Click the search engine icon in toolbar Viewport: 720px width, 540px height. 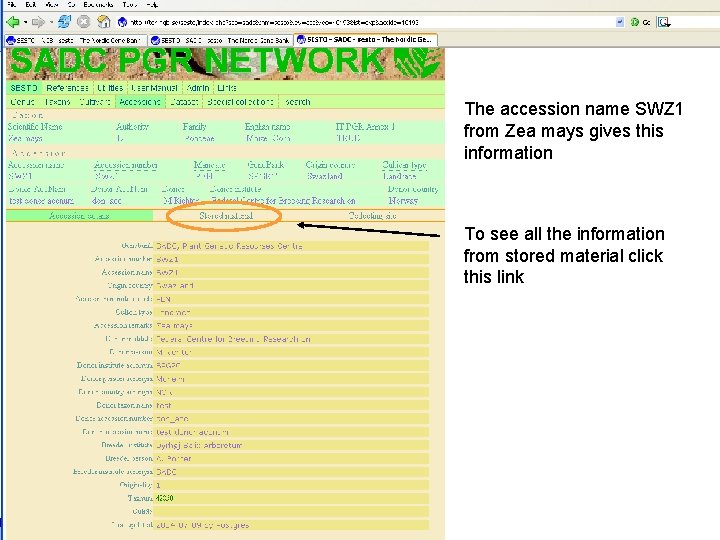[x=664, y=22]
